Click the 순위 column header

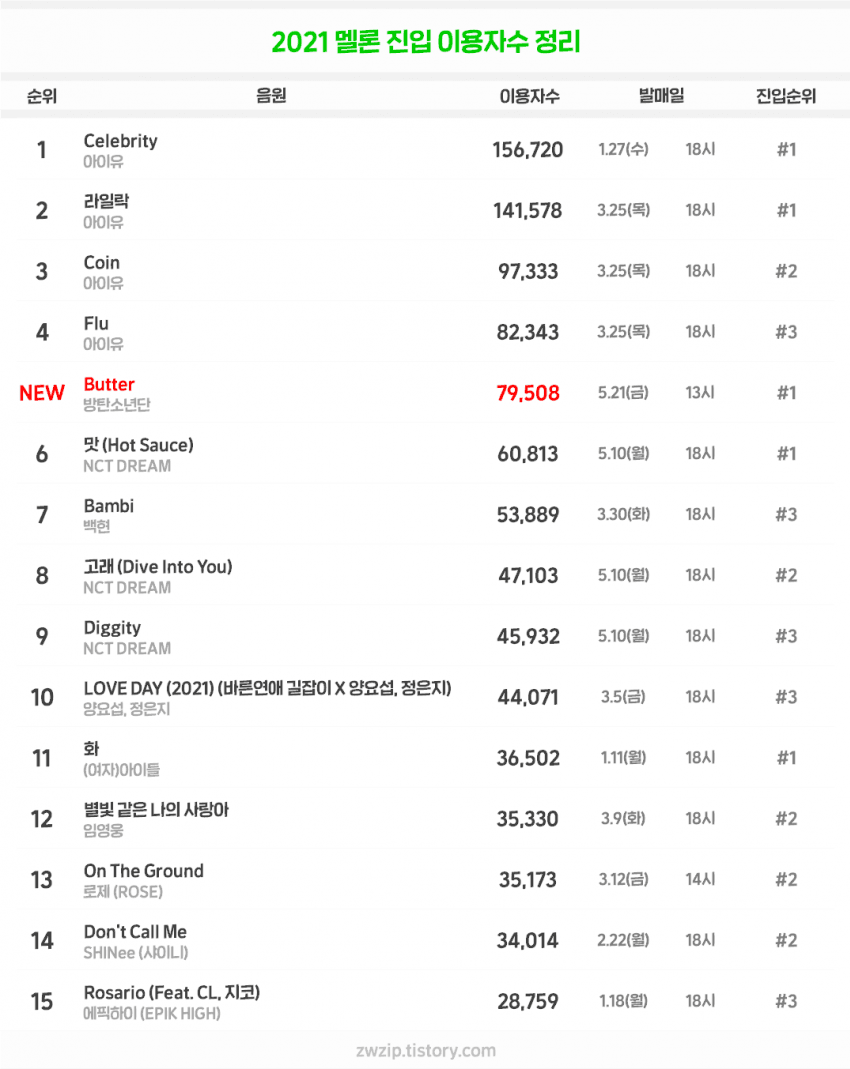tap(41, 97)
